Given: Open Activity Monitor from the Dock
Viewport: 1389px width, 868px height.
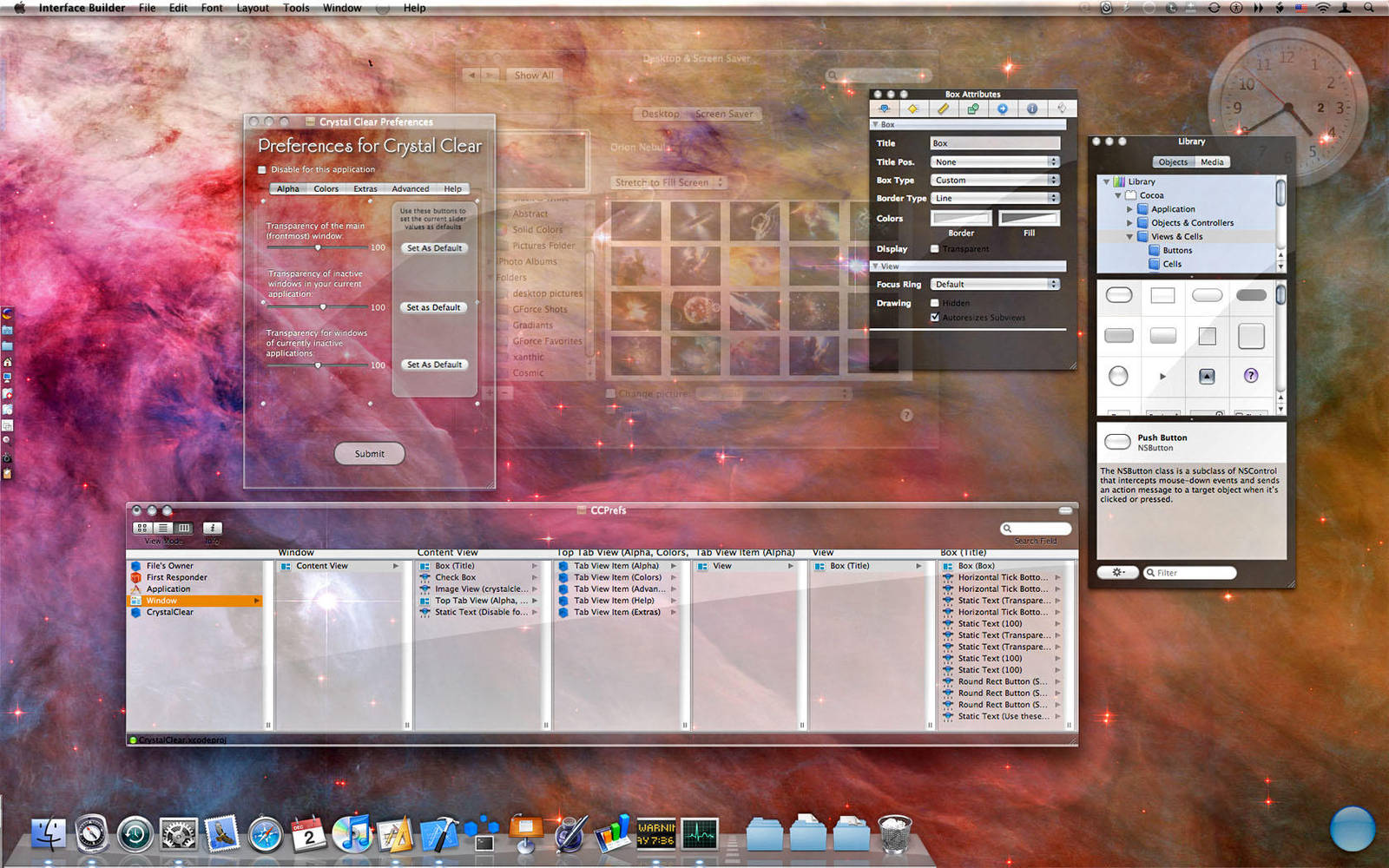Looking at the screenshot, I should pos(700,834).
